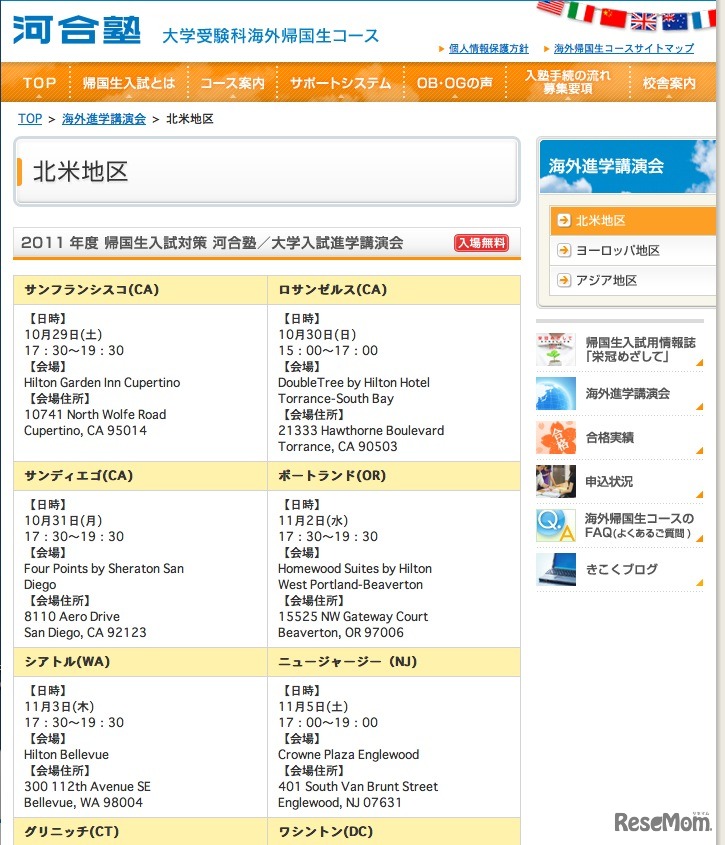Click 8110 Aero Drive address text
Image resolution: width=725 pixels, height=845 pixels.
coord(72,617)
